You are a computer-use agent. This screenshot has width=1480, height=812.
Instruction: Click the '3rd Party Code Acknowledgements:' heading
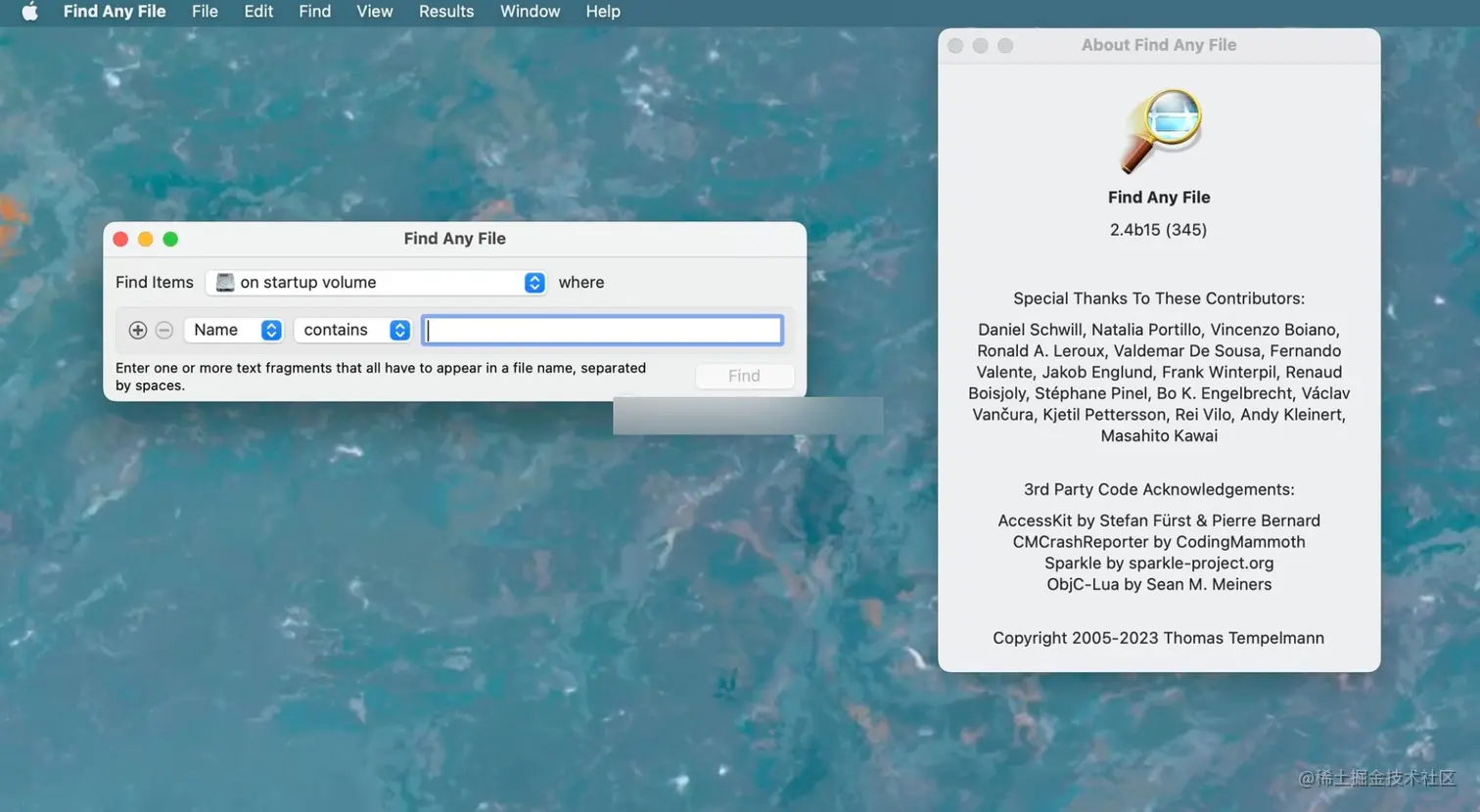click(x=1159, y=489)
